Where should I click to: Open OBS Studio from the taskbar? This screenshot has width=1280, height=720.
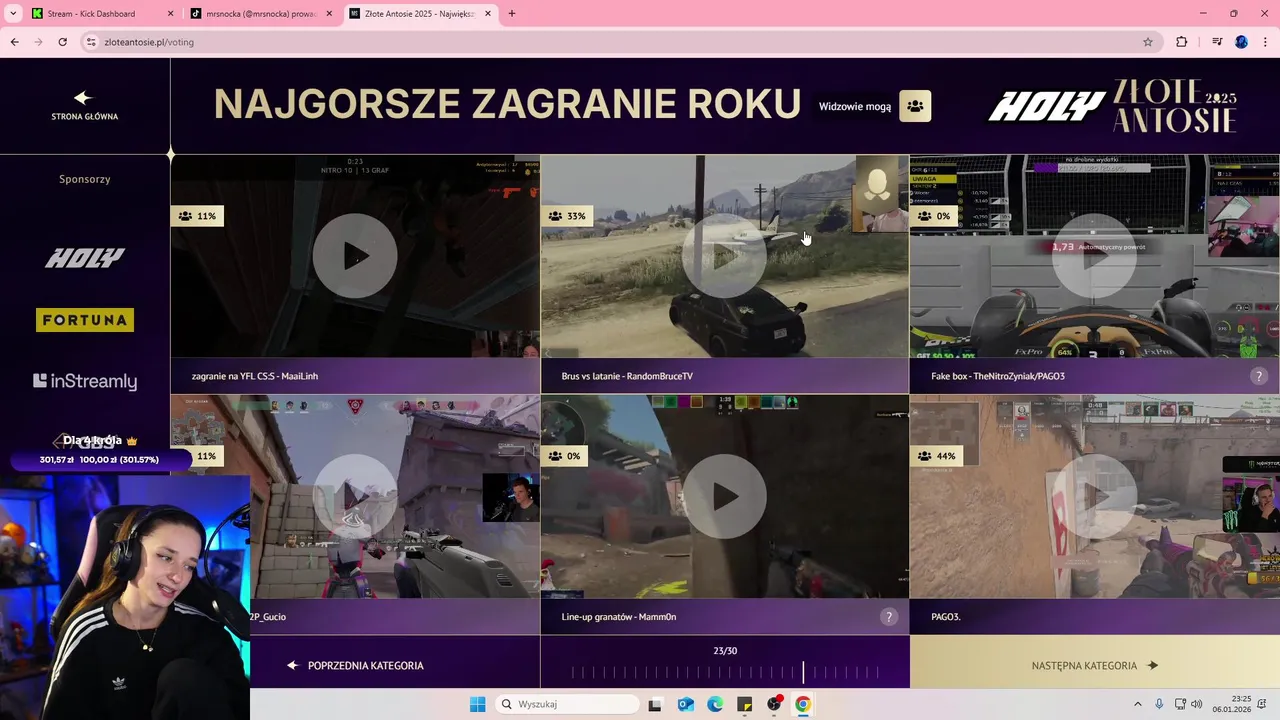(774, 704)
